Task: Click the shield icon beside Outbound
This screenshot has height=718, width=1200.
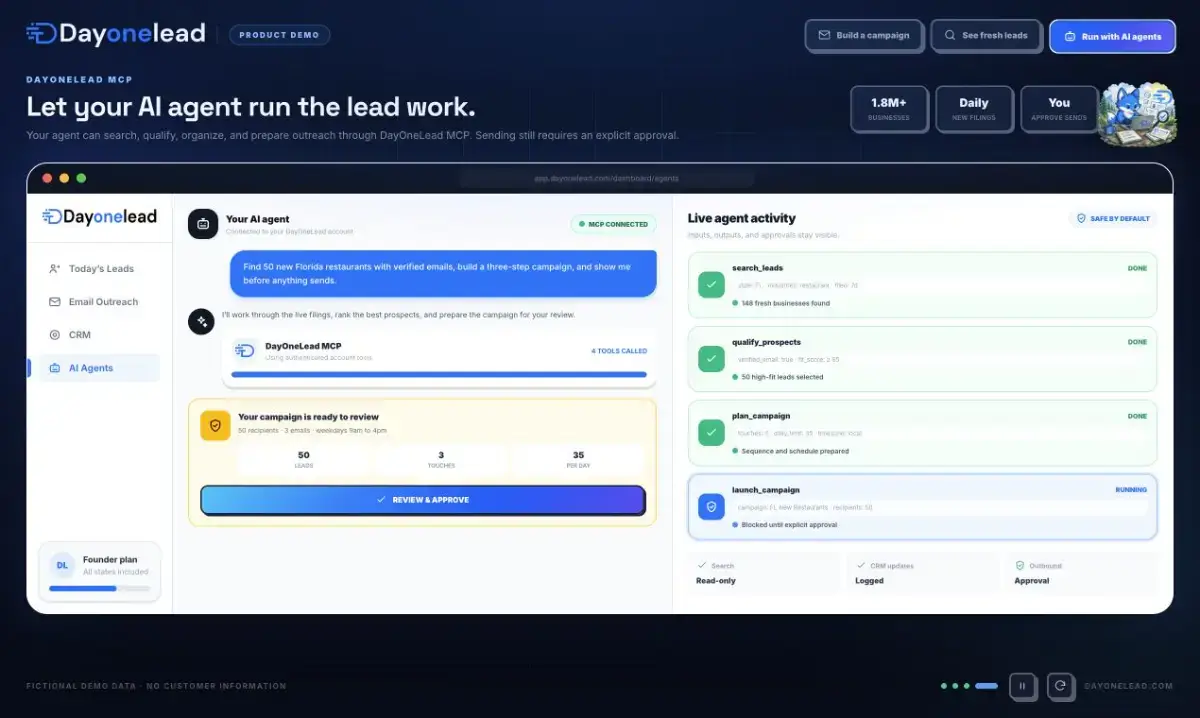Action: tap(1020, 565)
